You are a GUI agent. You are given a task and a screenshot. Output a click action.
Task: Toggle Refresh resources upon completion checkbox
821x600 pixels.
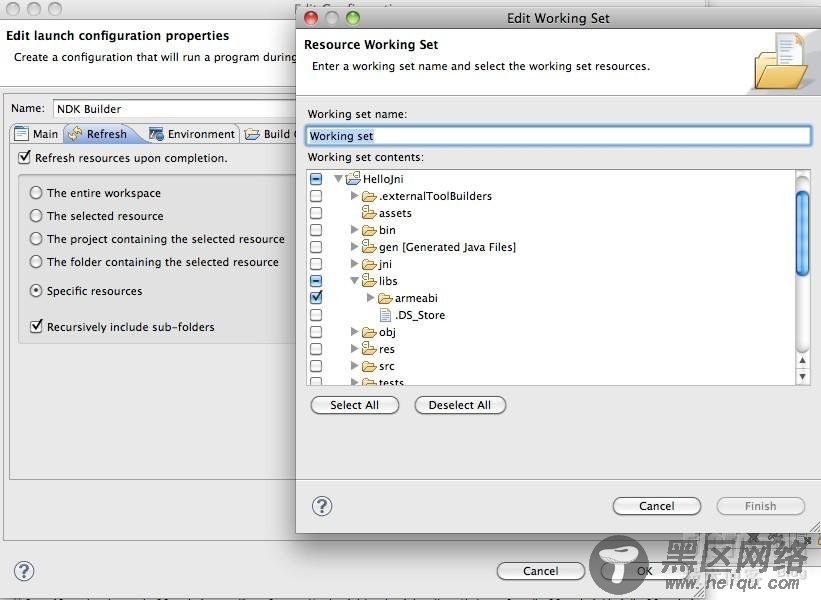[x=24, y=157]
